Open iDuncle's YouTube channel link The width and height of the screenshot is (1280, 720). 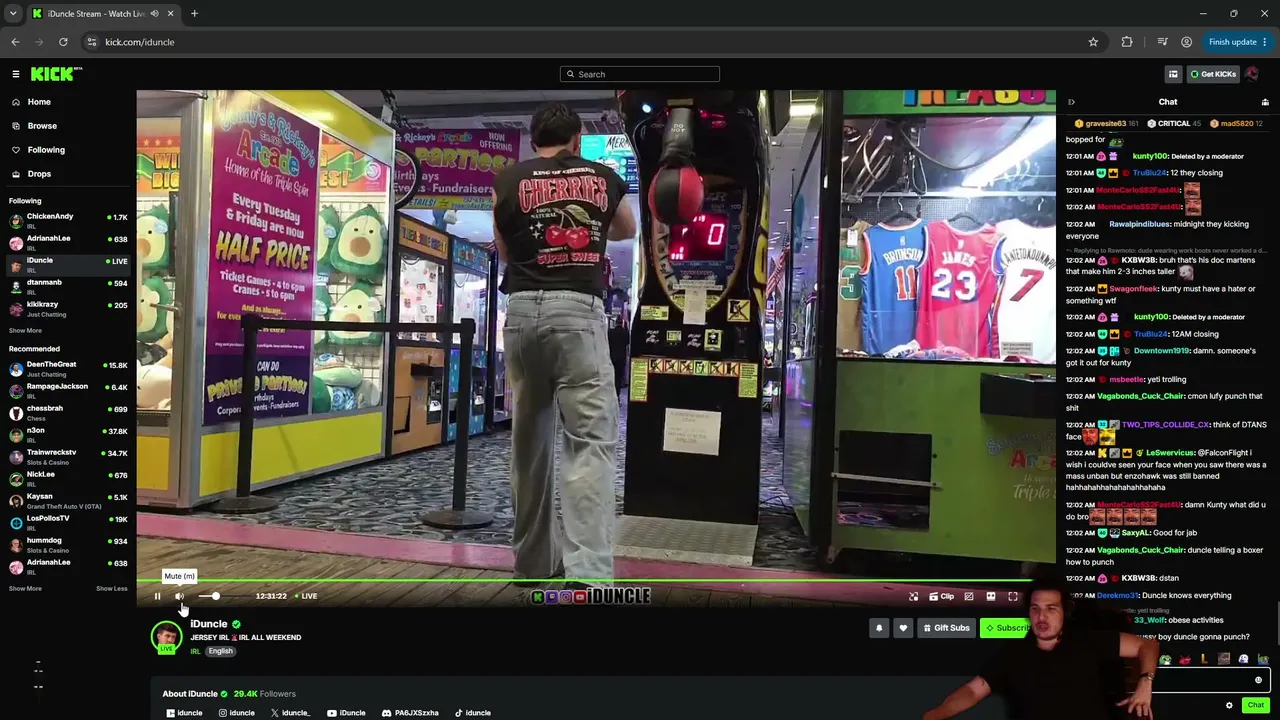tap(346, 713)
